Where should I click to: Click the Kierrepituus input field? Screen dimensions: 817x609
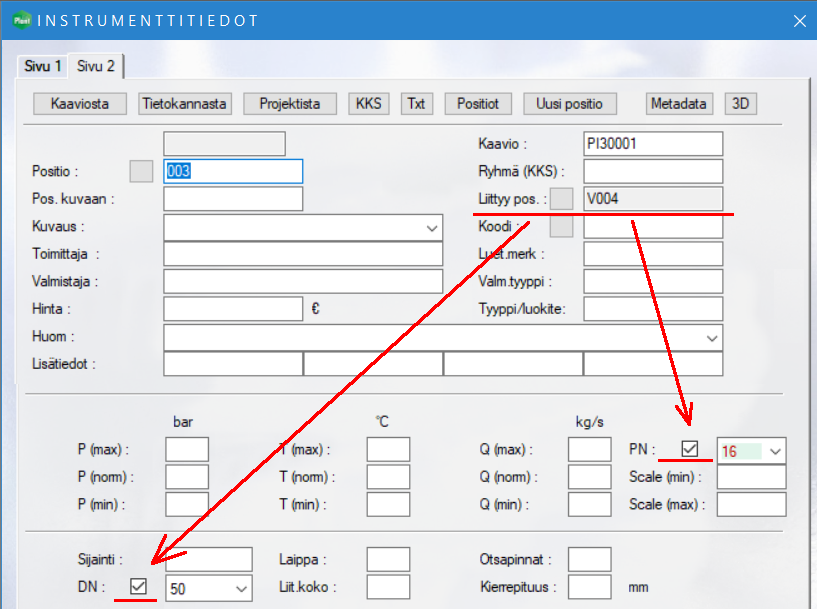pyautogui.click(x=590, y=587)
